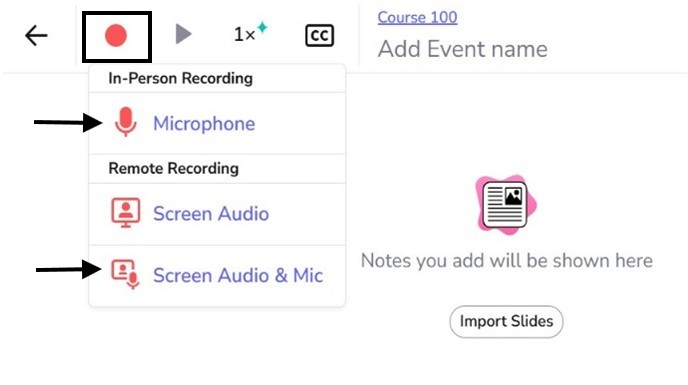Screen dimensions: 688x385
Task: Click the Remote Recording header
Action: pyautogui.click(x=173, y=169)
